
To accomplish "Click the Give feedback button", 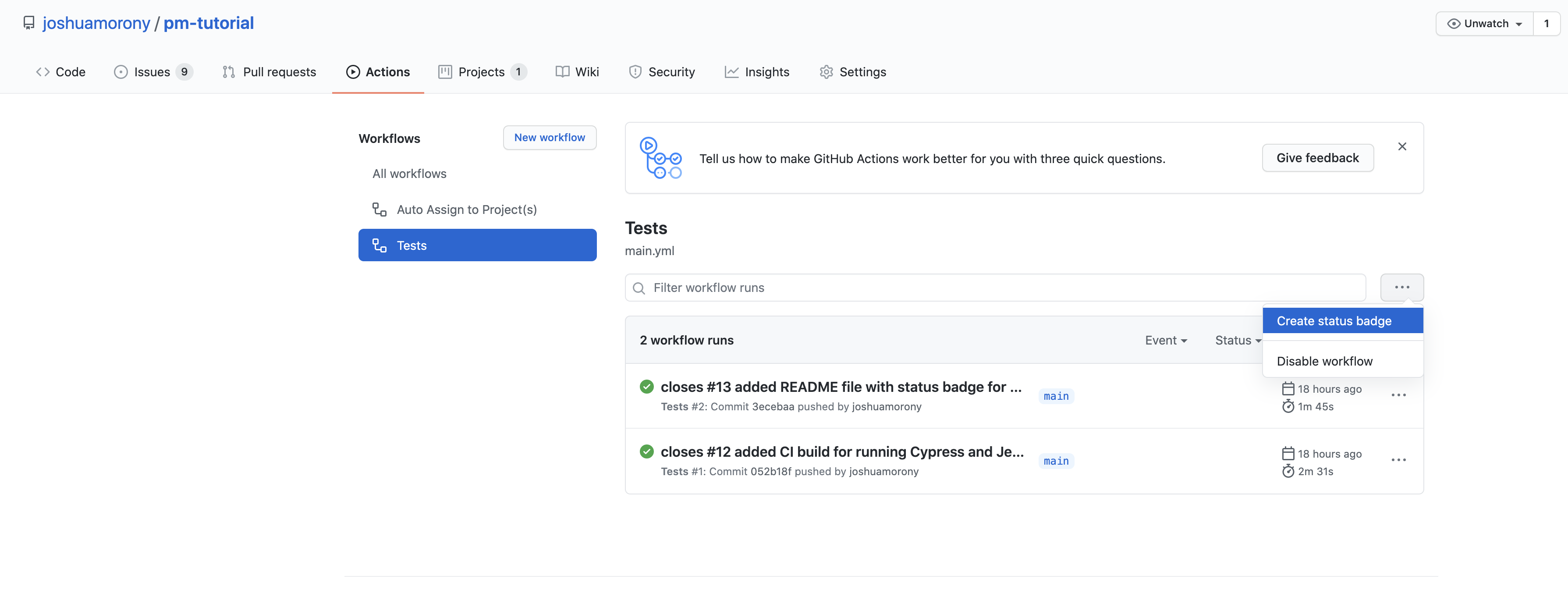I will coord(1317,158).
